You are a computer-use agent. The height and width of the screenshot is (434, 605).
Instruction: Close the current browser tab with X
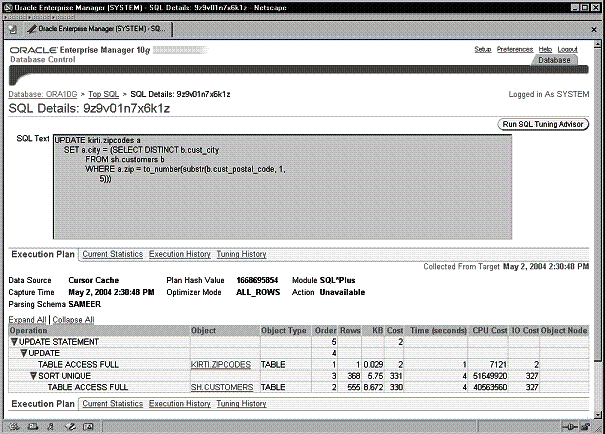pos(594,29)
